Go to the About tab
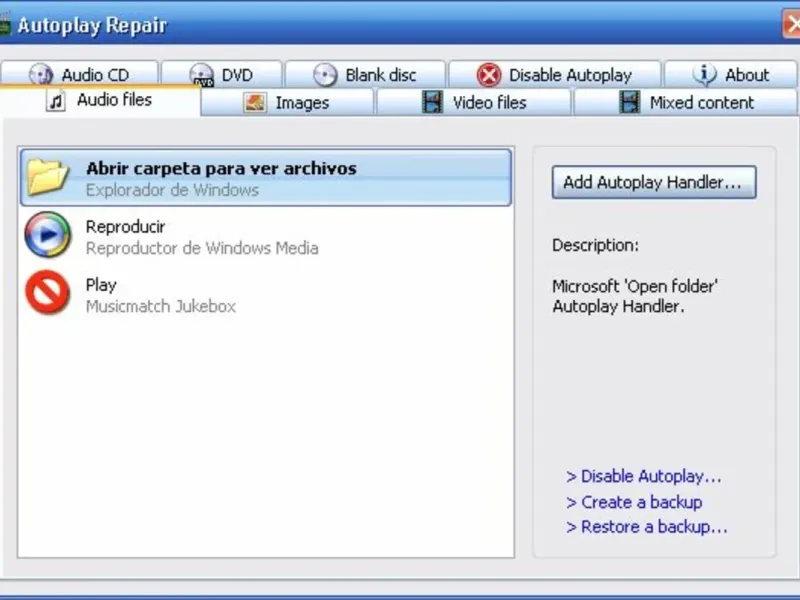800x600 pixels. click(730, 75)
